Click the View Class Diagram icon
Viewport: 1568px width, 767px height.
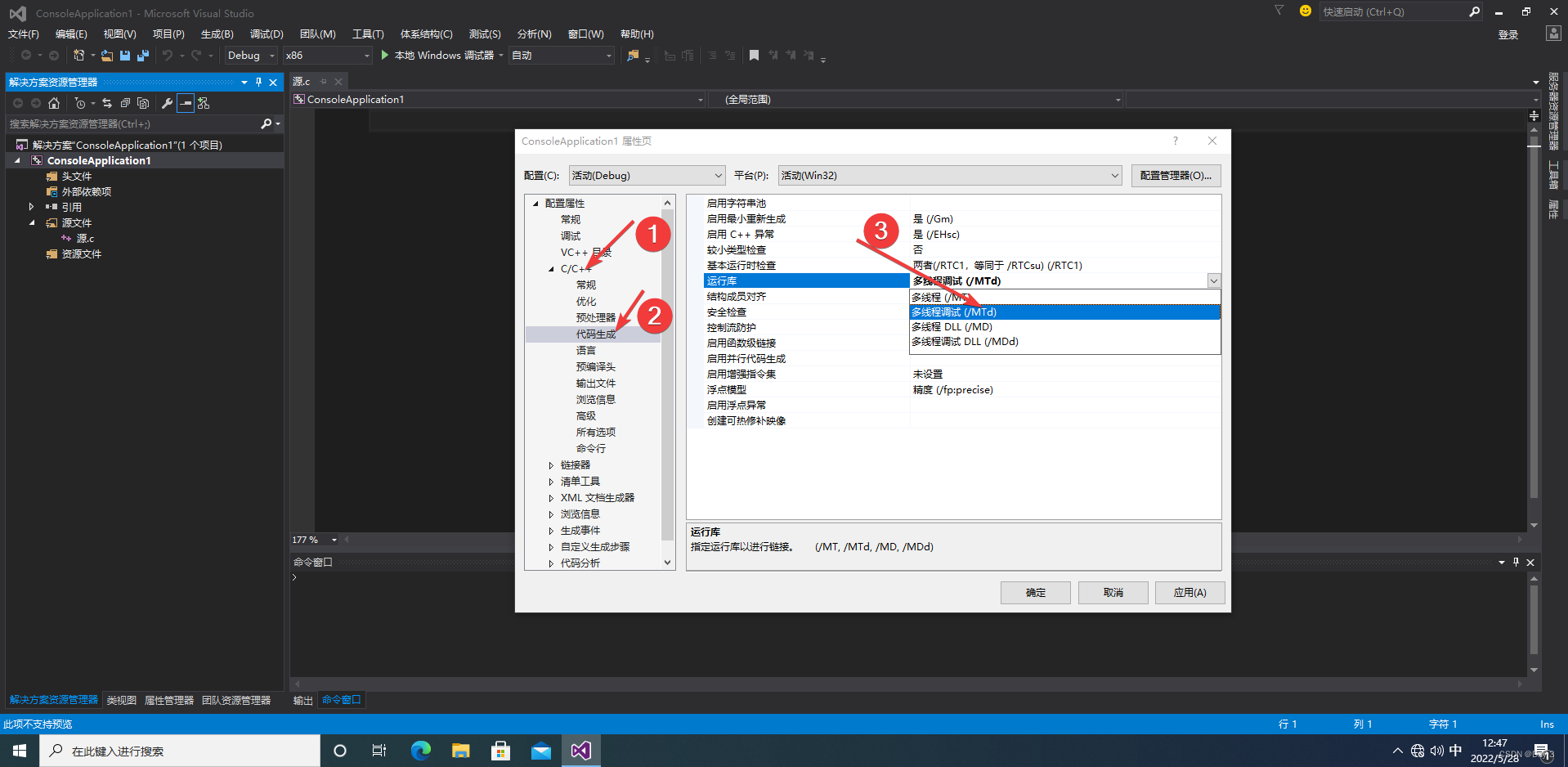pos(204,103)
